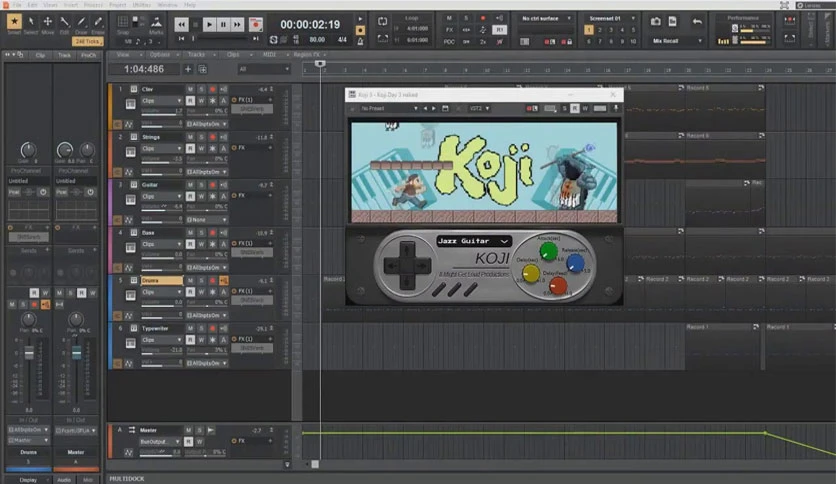
Task: Click the global Mute M button in Mix module
Action: [449, 18]
